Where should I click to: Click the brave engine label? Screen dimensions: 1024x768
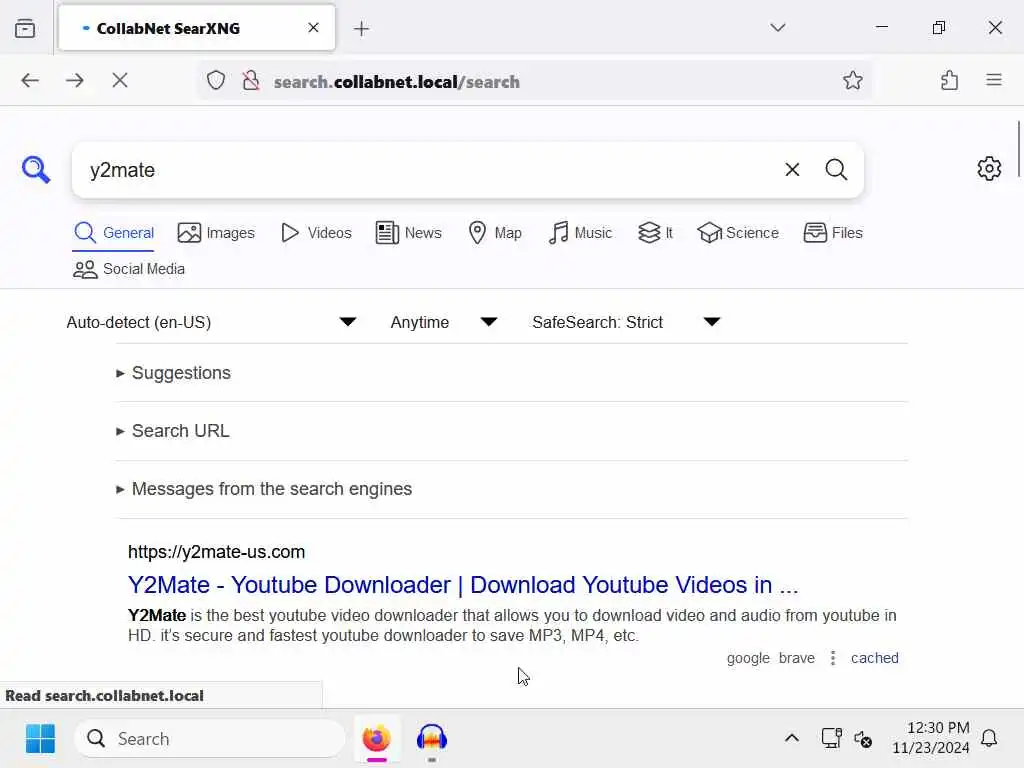[797, 658]
